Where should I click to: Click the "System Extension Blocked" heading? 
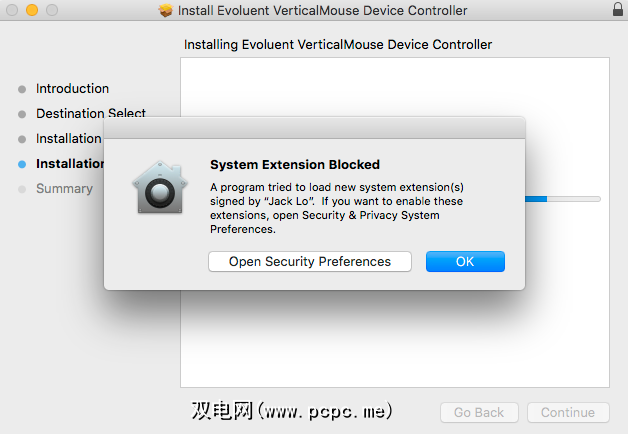click(x=295, y=165)
